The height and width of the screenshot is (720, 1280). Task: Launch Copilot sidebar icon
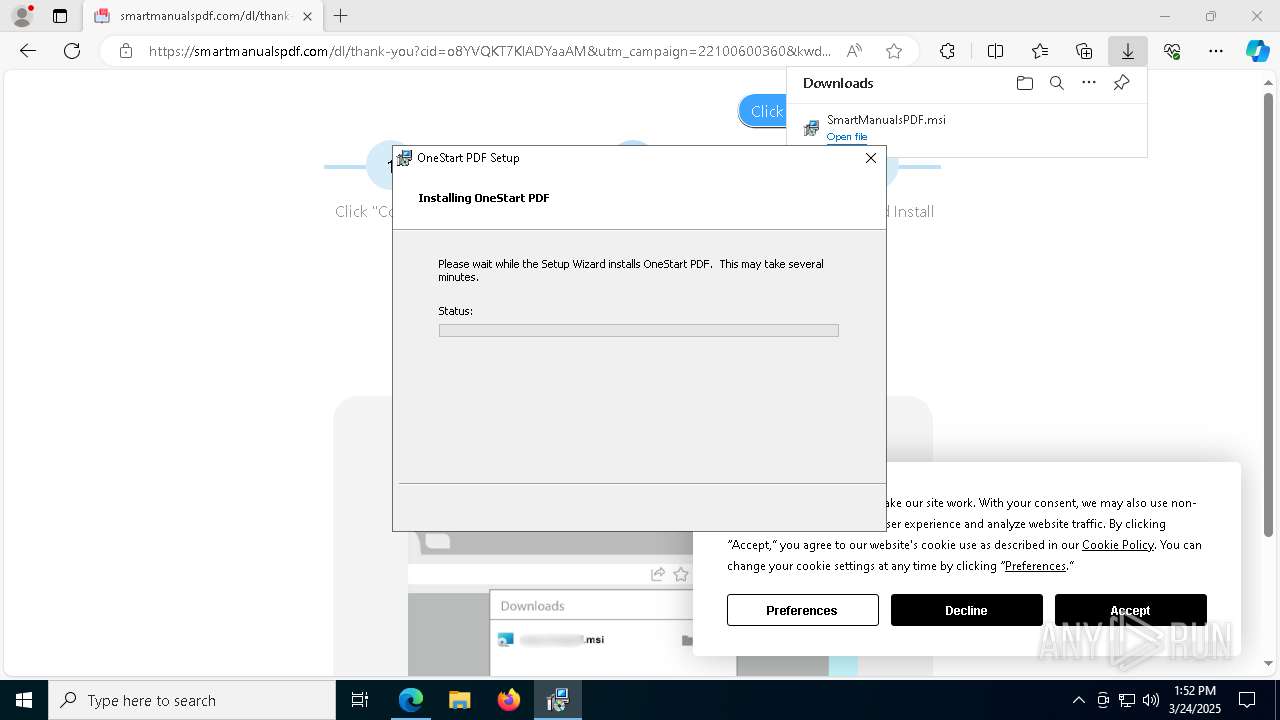click(x=1257, y=51)
